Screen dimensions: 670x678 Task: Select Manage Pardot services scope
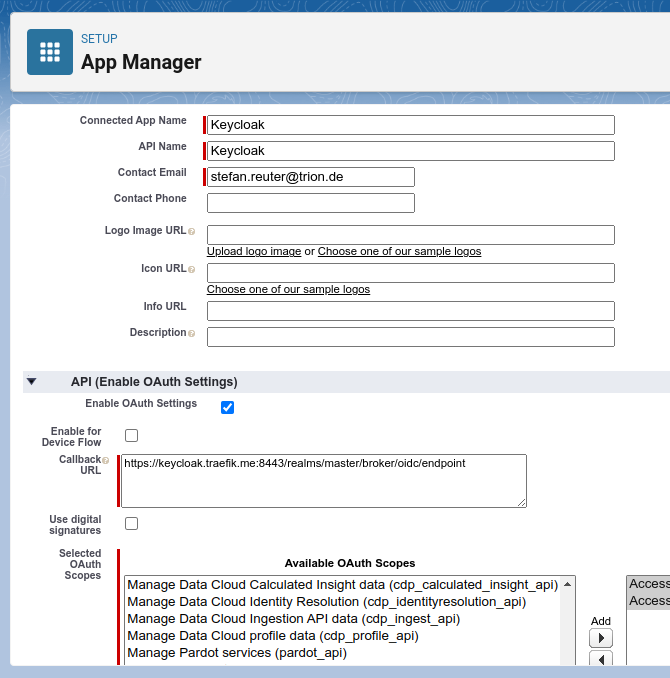pos(343,652)
